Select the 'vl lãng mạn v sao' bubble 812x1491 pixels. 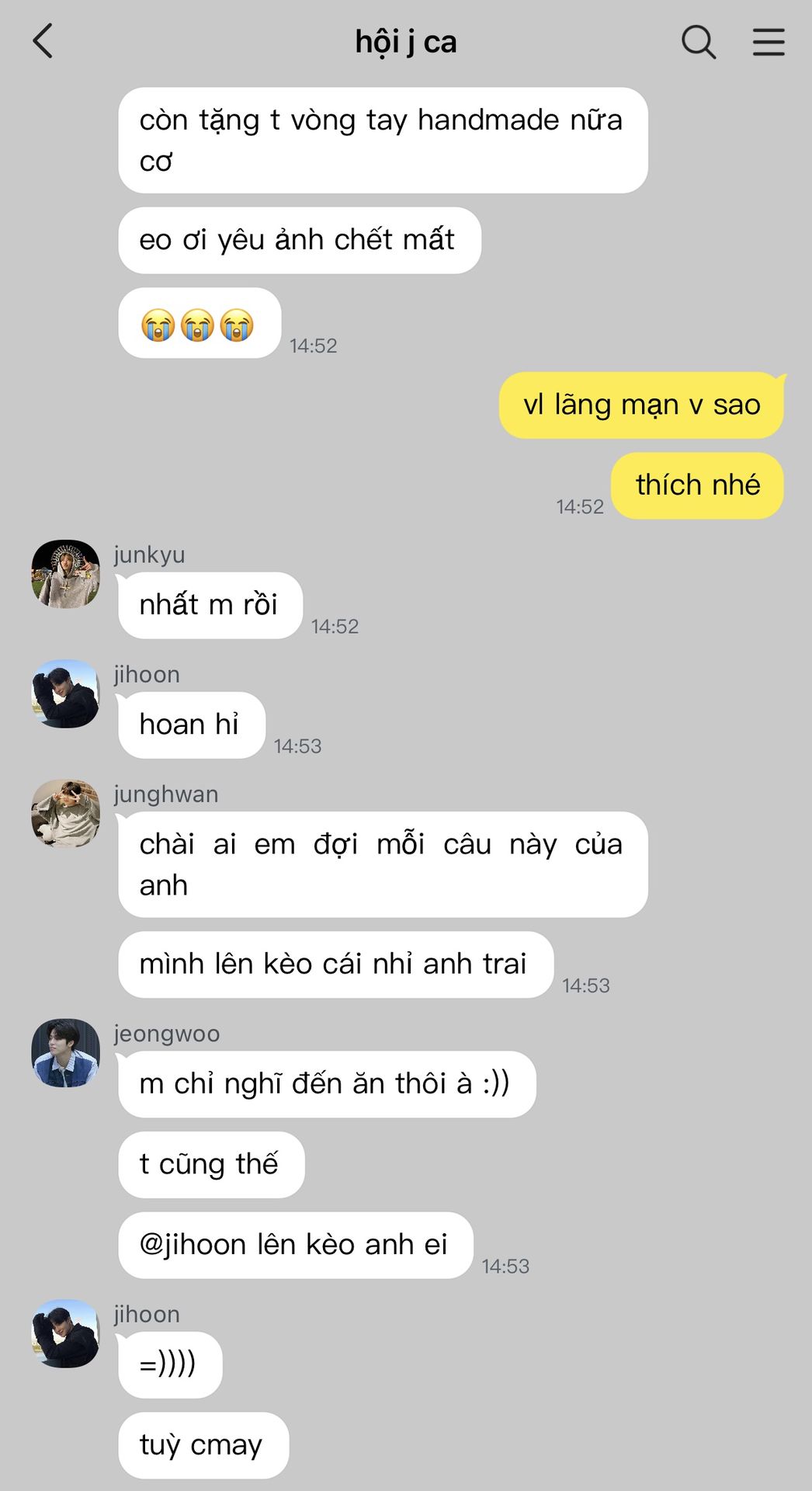(x=641, y=405)
